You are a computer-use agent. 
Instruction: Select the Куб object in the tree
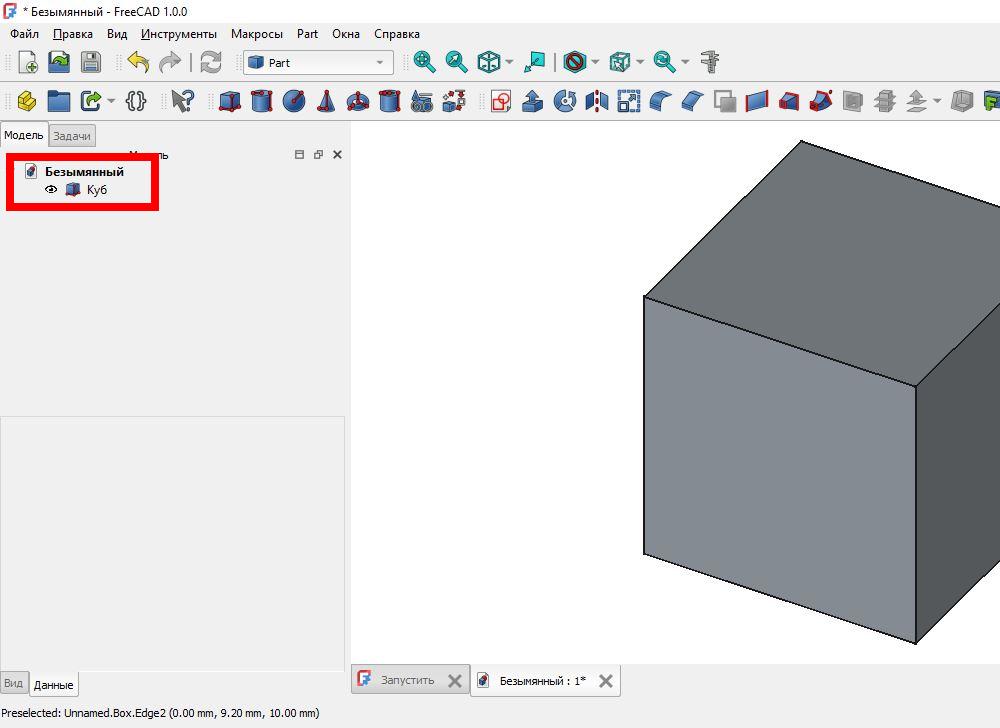coord(97,189)
